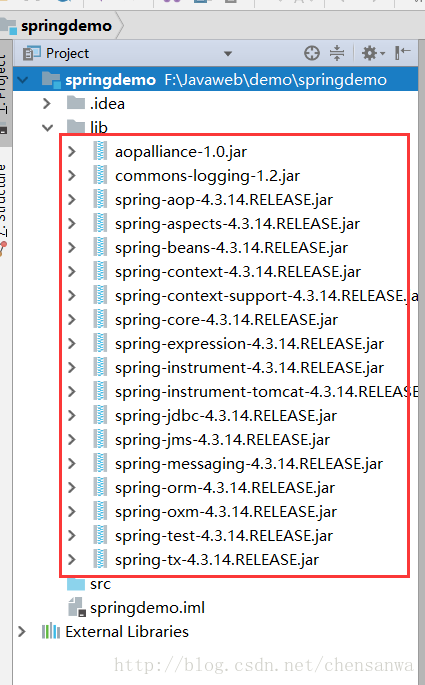Open the Project panel settings gear
The height and width of the screenshot is (685, 425).
coord(373,53)
